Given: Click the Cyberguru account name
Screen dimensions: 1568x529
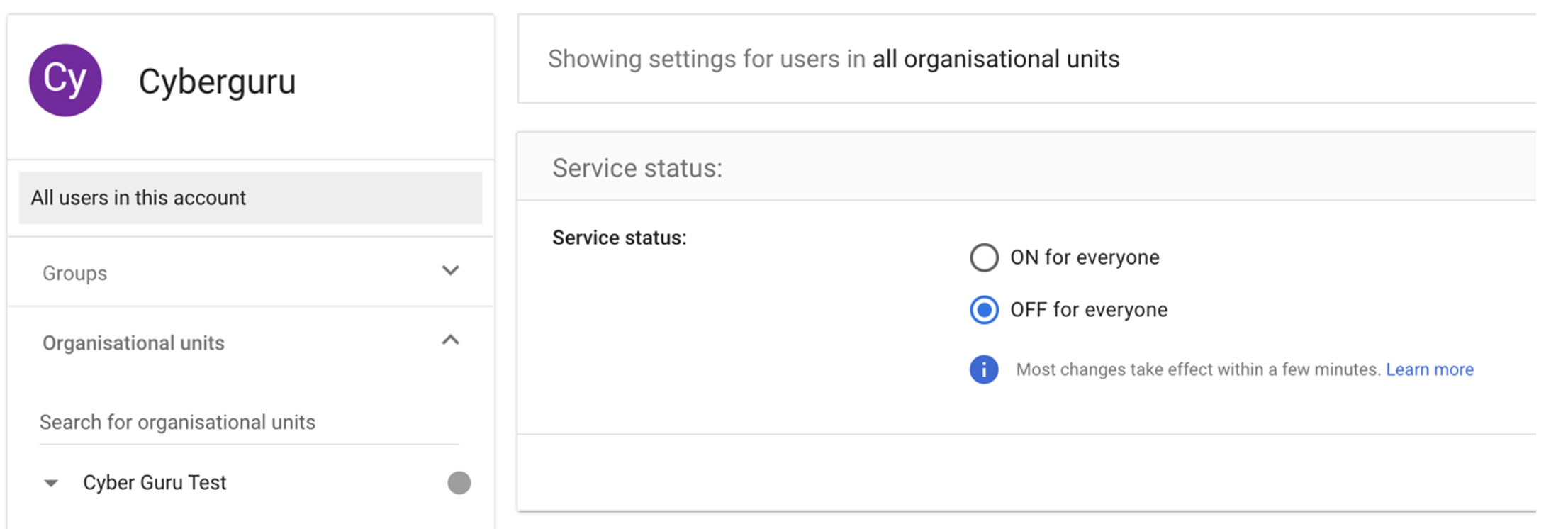Looking at the screenshot, I should [x=217, y=82].
